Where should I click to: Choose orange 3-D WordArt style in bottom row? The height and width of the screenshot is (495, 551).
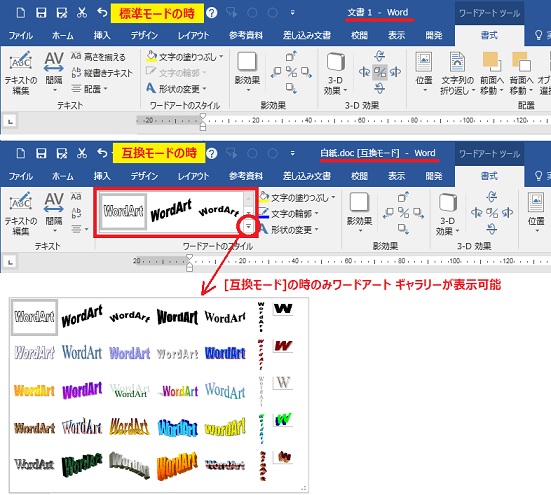tap(177, 466)
